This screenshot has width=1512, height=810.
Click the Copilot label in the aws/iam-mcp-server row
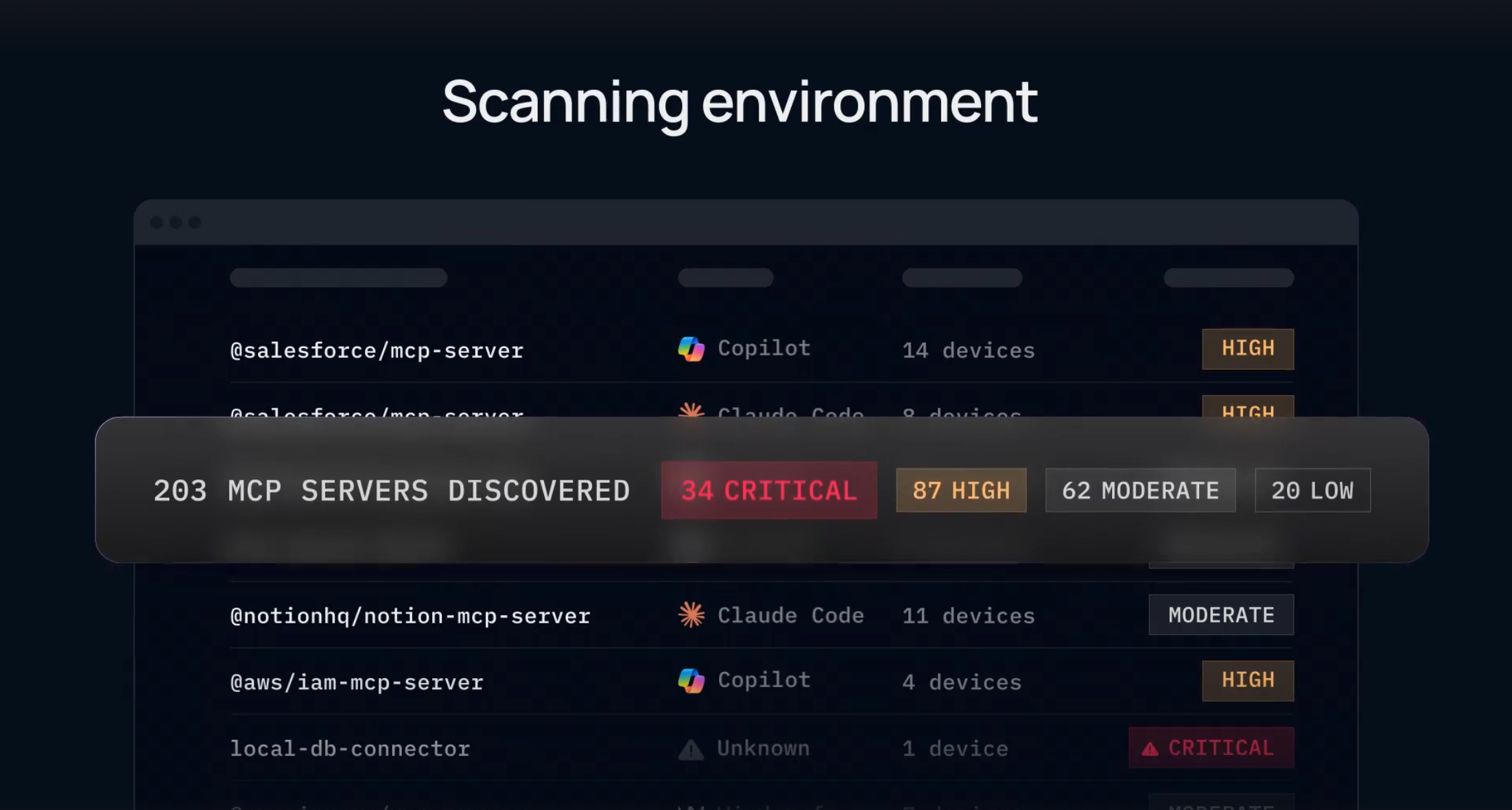pyautogui.click(x=764, y=680)
